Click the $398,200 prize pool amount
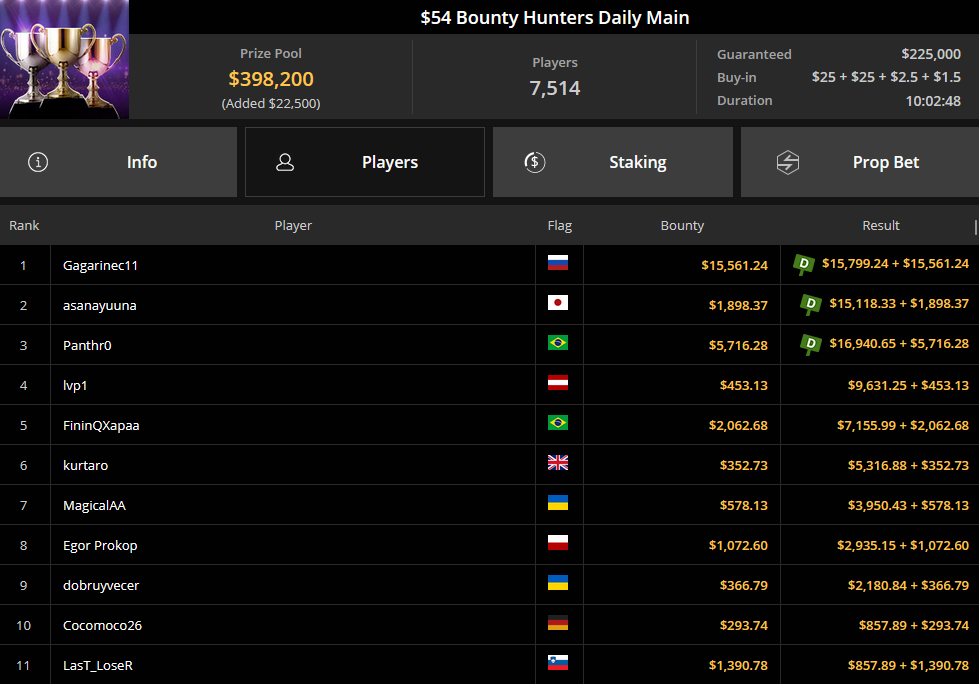 point(271,79)
